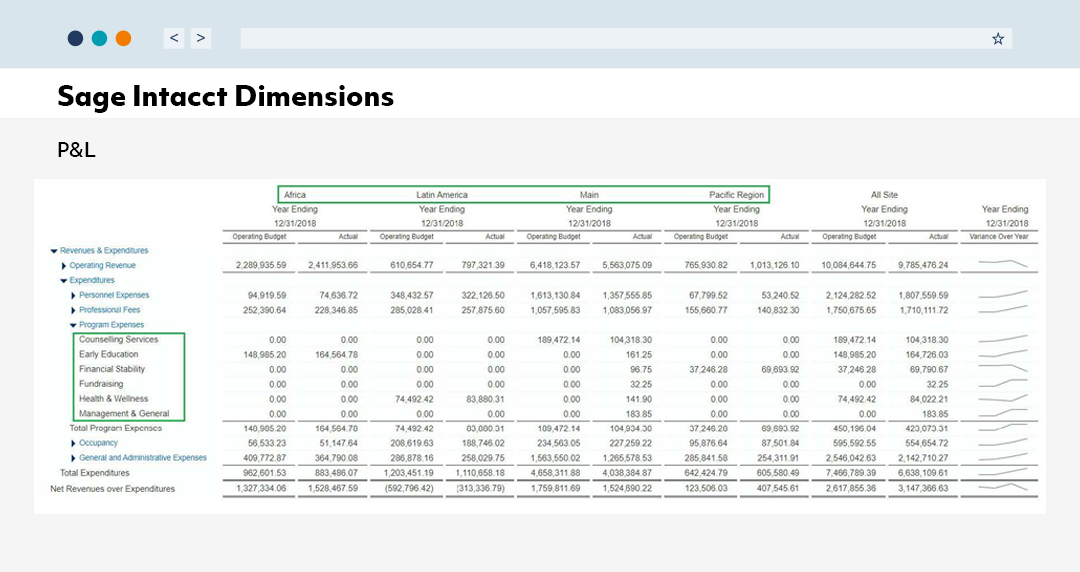Click the Pacific Region column header

(x=736, y=195)
